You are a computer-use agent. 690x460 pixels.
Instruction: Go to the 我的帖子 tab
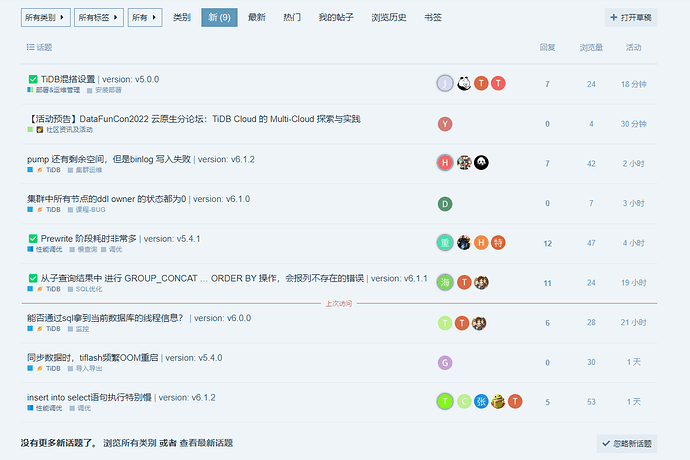pos(336,18)
